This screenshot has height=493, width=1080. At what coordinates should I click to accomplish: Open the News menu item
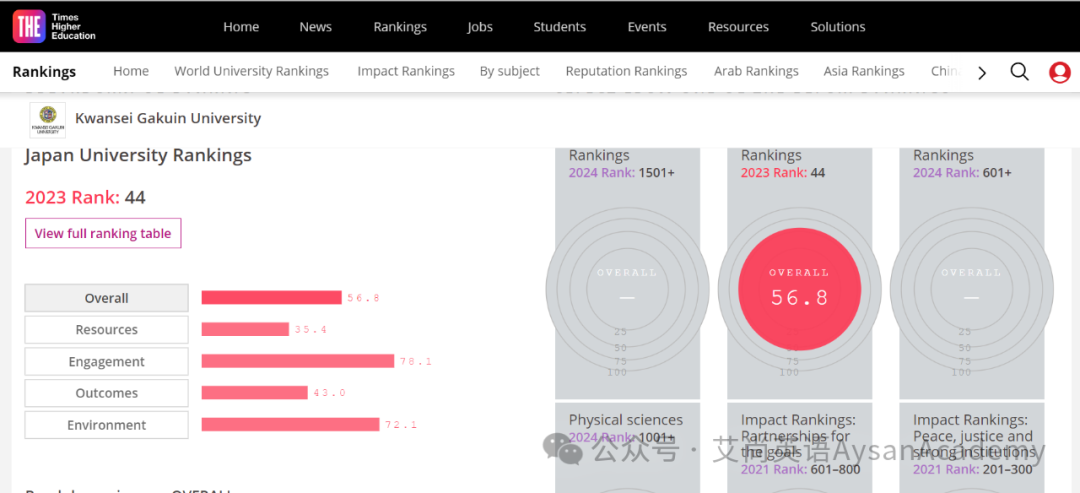tap(315, 27)
